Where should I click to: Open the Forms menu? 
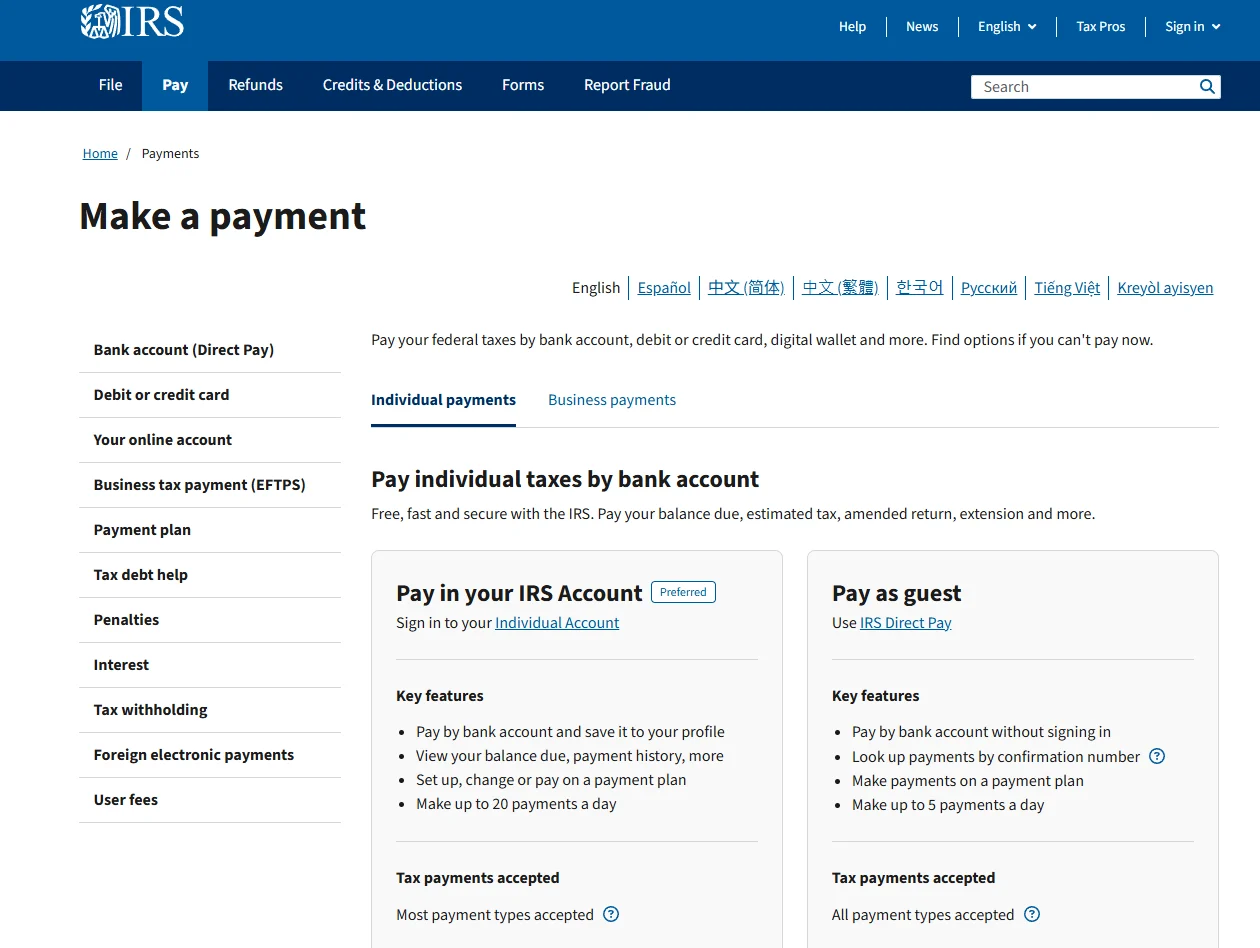523,85
